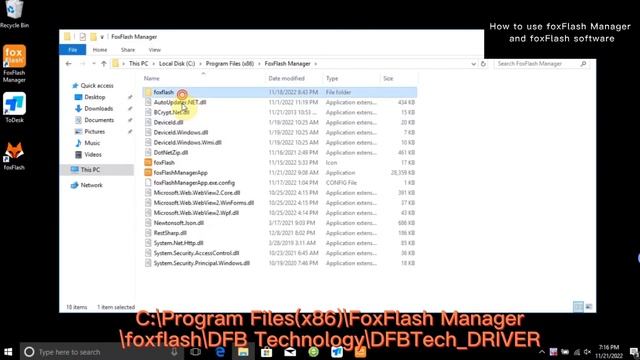Switch to large icons view layout
Image resolution: width=640 pixels, height=360 pixels.
pos(589,307)
